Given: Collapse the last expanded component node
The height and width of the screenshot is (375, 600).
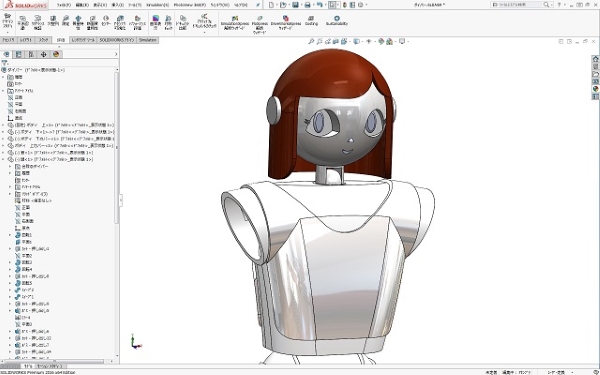Looking at the screenshot, I should pos(3,159).
